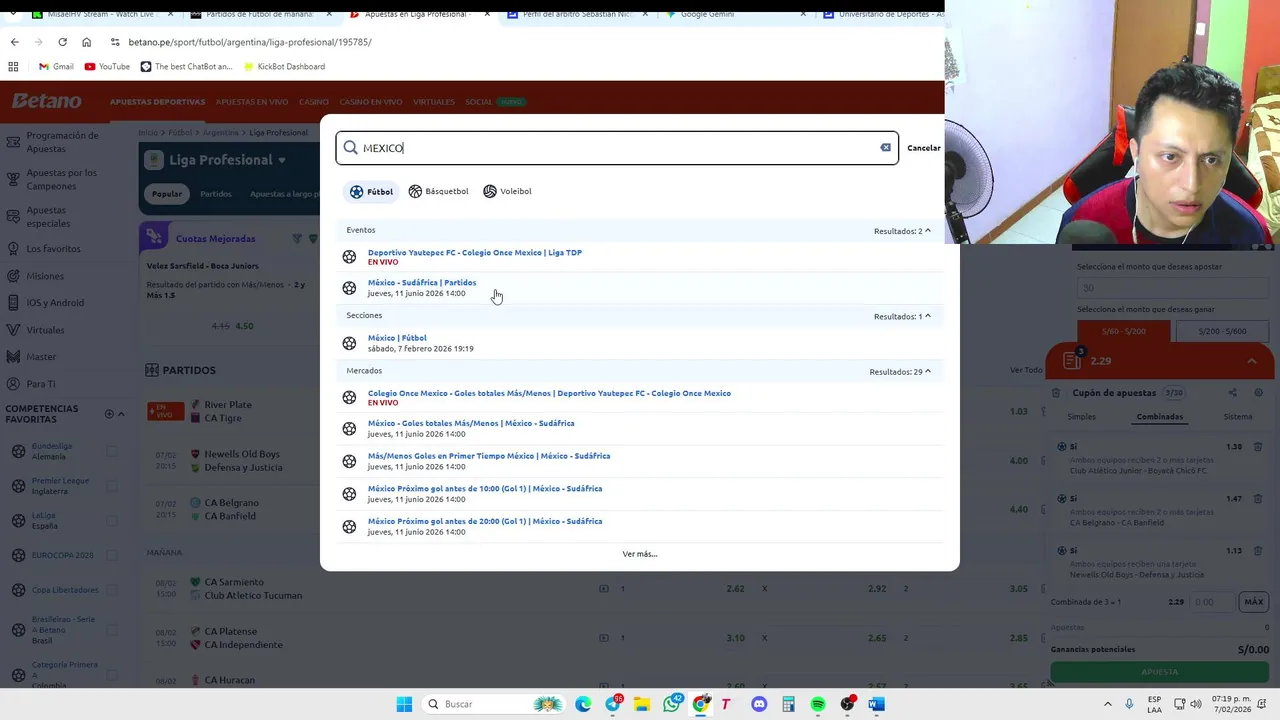Screen dimensions: 1280x720
Task: Open Telegram from the taskbar
Action: (x=613, y=704)
